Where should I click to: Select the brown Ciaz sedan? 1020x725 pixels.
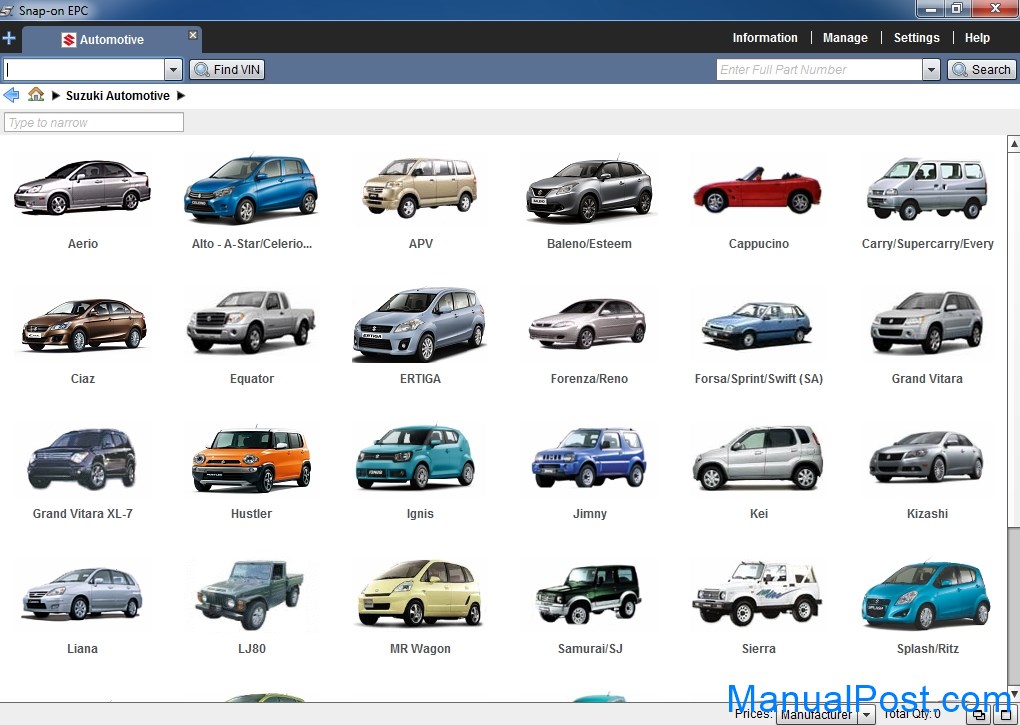point(83,324)
